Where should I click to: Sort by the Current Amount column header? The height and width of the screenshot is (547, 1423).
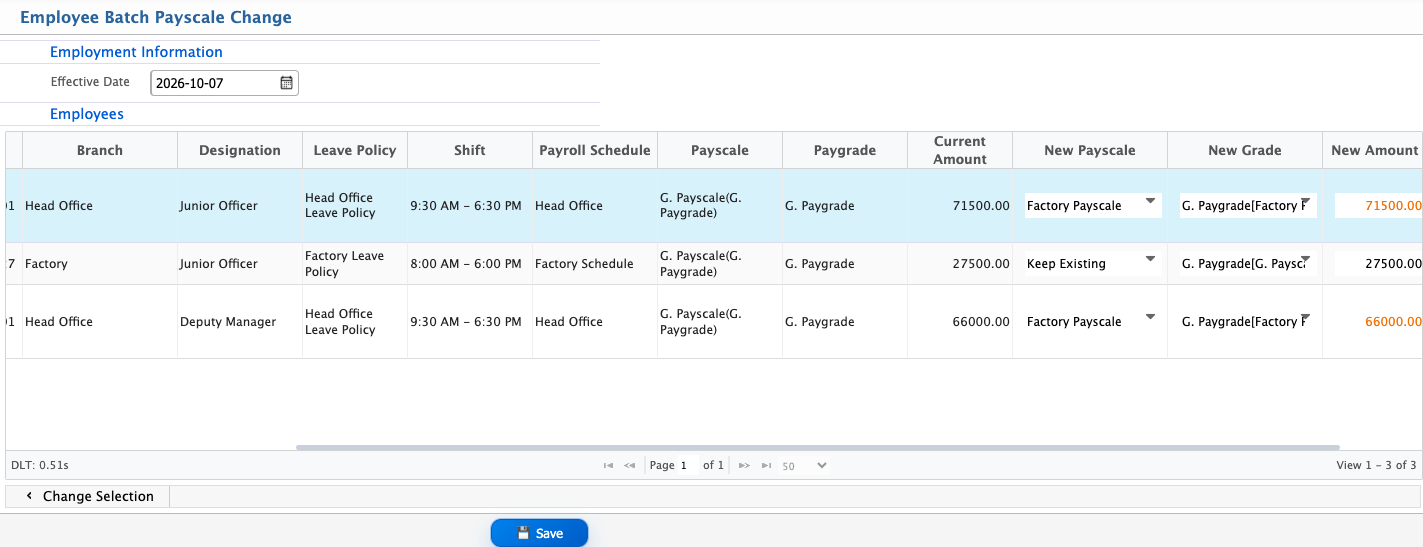960,150
